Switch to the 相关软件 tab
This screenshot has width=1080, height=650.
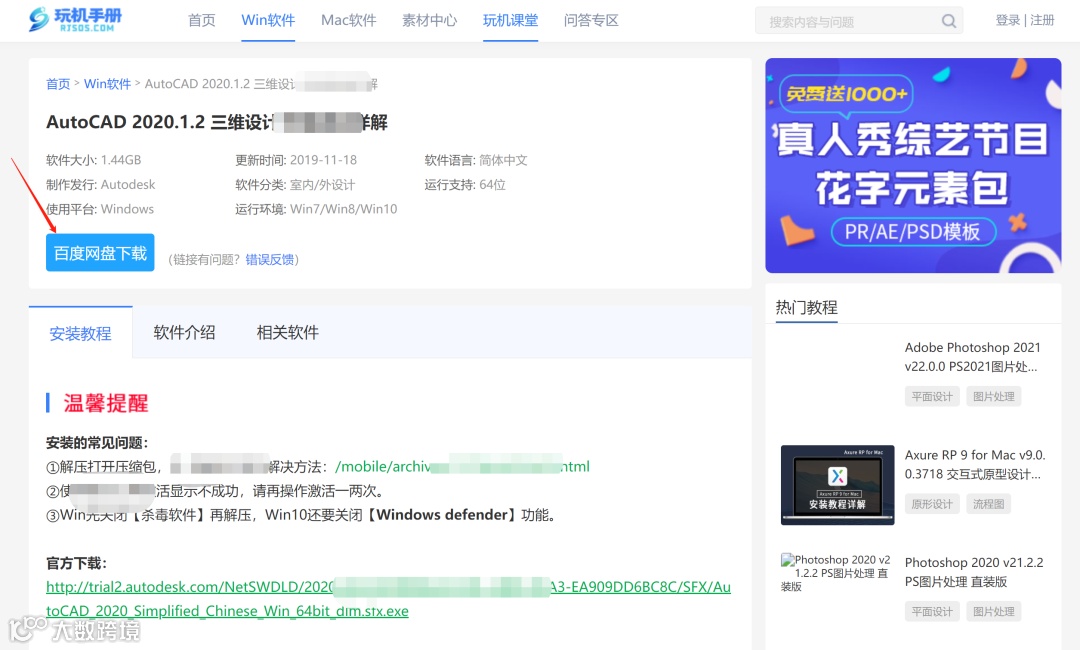(x=287, y=333)
